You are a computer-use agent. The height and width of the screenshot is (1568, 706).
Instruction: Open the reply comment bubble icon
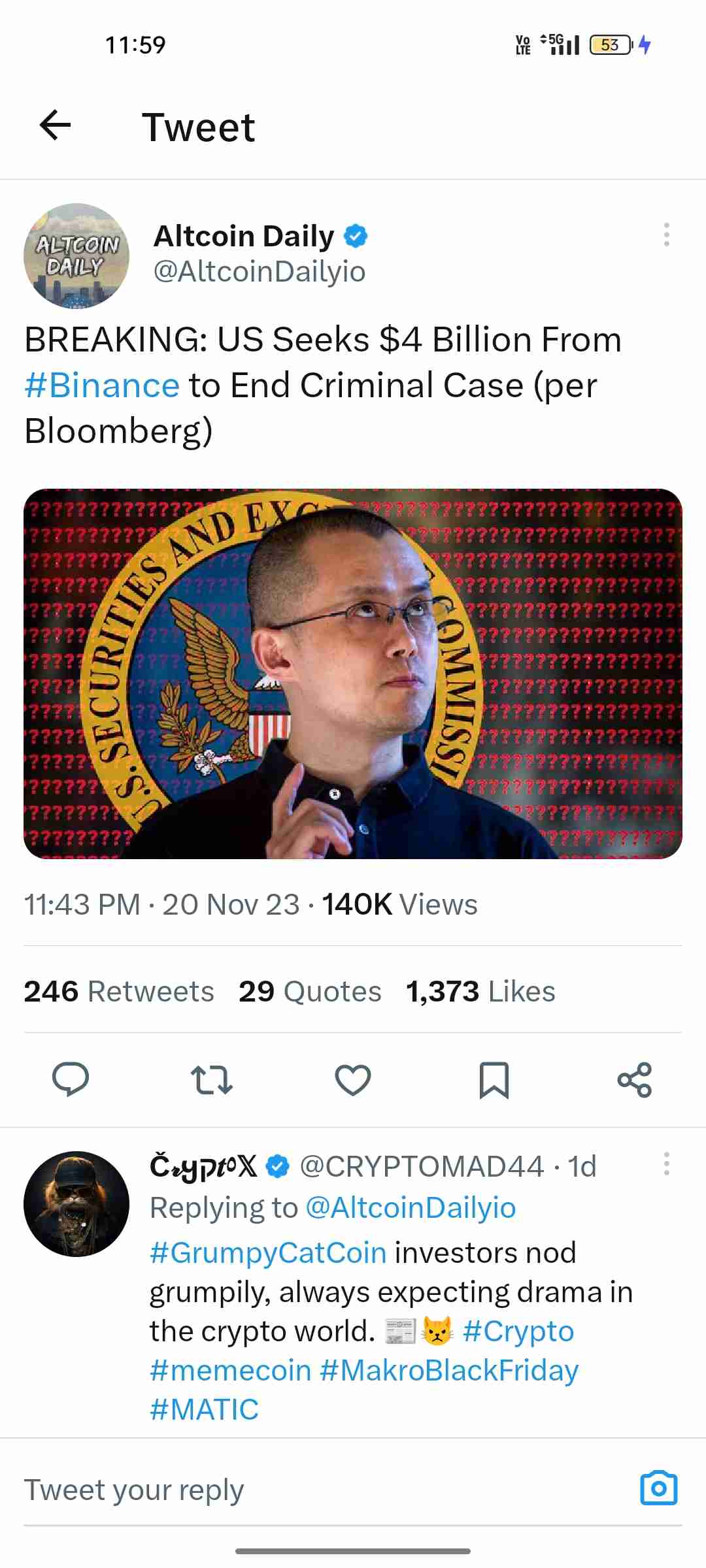[71, 1079]
